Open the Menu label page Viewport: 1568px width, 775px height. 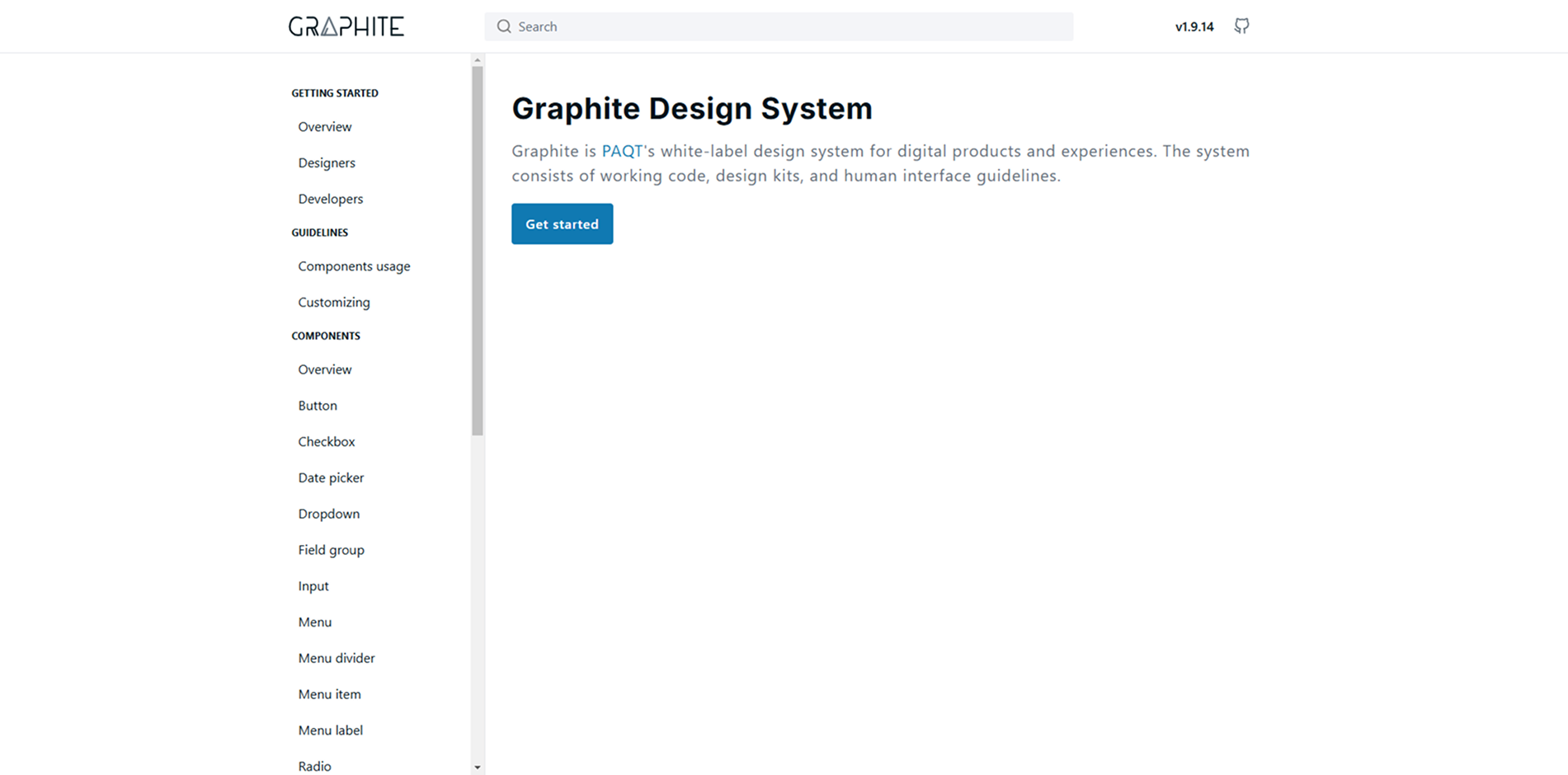(331, 730)
